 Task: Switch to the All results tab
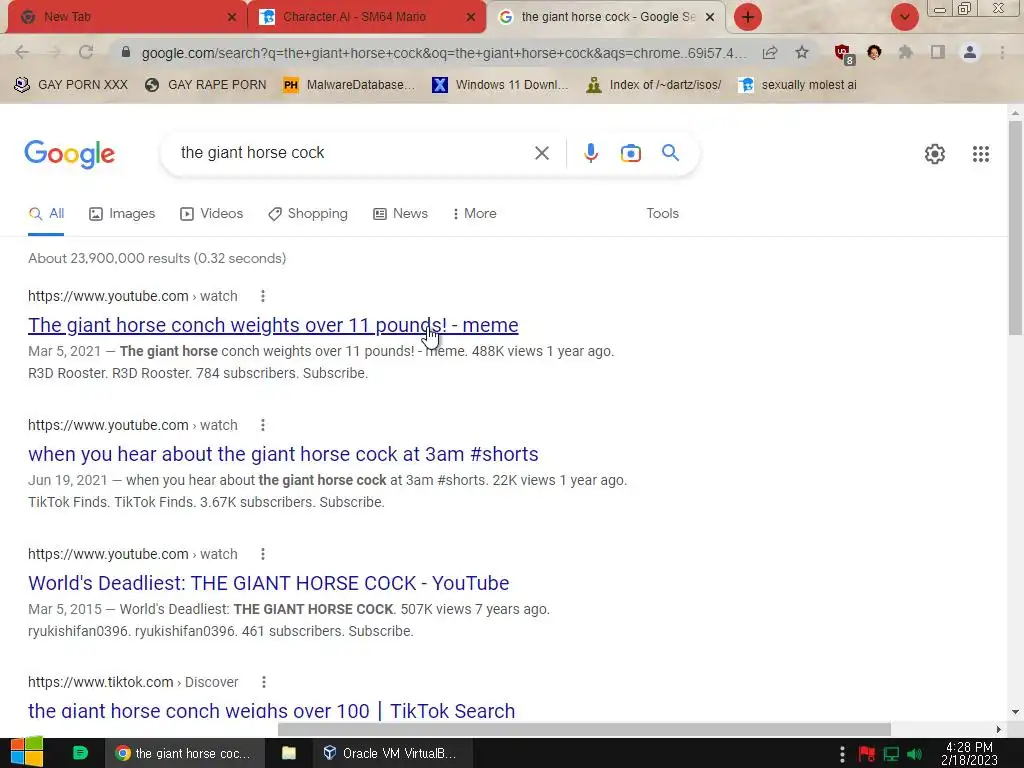(x=46, y=214)
